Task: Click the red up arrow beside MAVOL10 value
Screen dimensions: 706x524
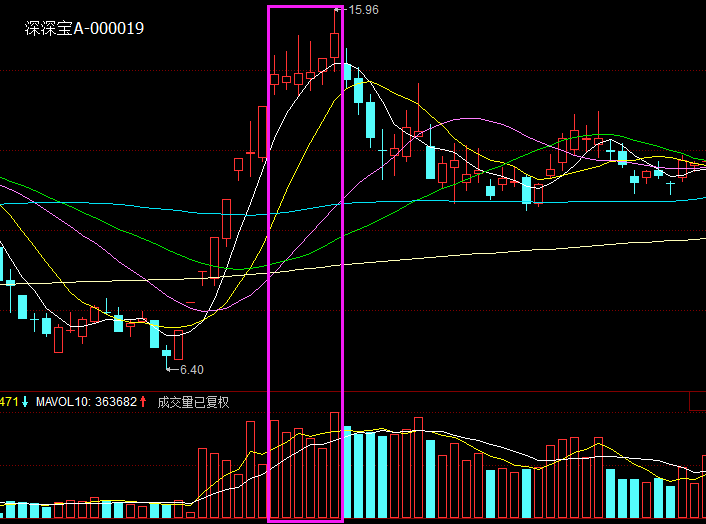Action: 143,401
